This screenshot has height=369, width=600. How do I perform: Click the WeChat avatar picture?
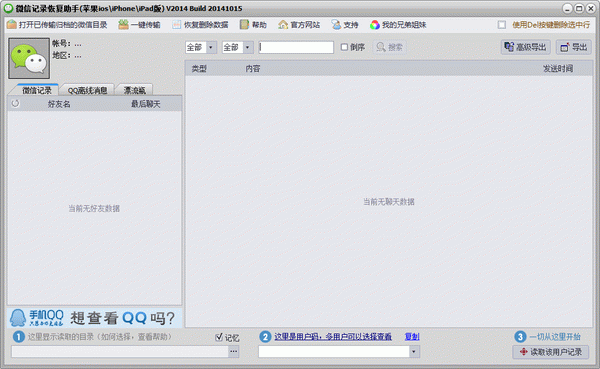click(29, 58)
